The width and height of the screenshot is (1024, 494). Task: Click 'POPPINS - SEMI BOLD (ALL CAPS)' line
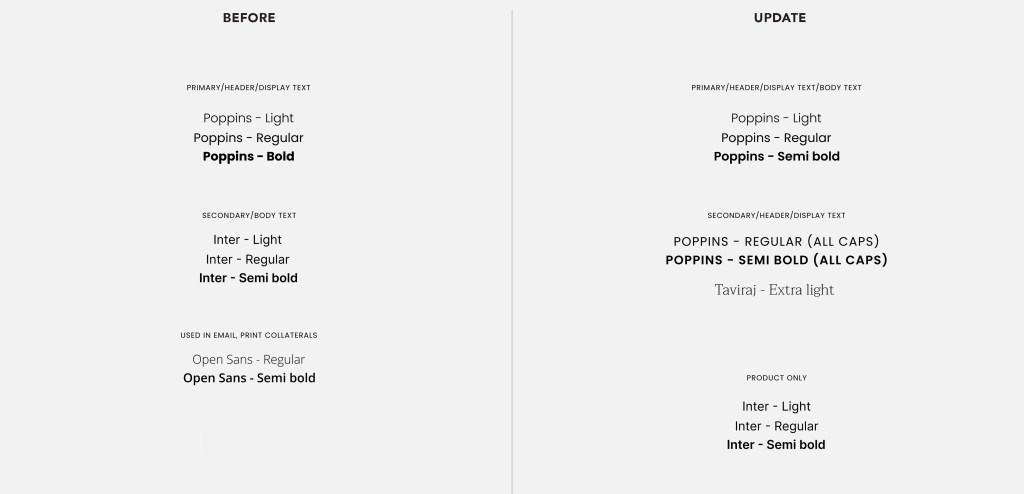(x=776, y=260)
